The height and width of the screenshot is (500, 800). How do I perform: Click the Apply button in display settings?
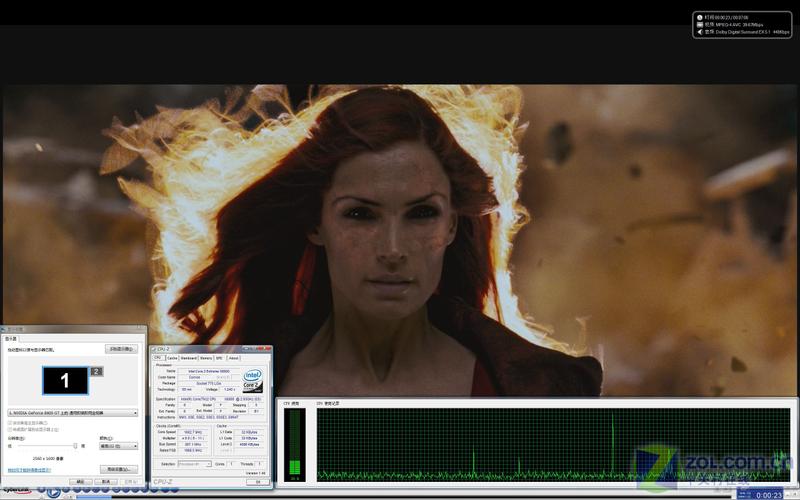pos(131,482)
